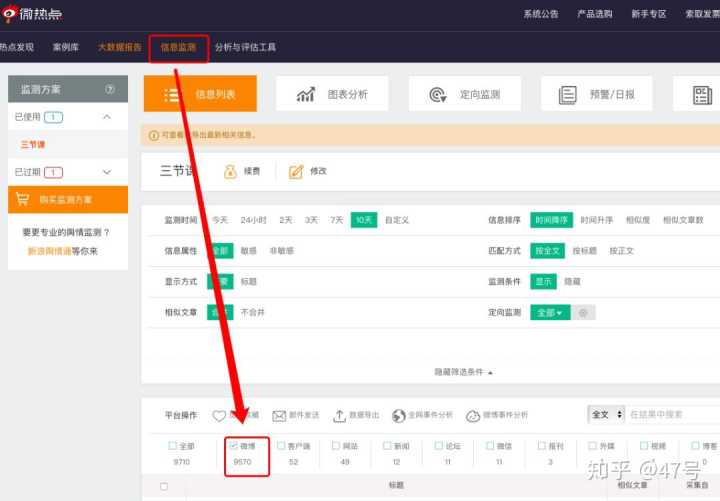The height and width of the screenshot is (501, 720).
Task: Open the 全文 search scope dropdown
Action: pyautogui.click(x=607, y=414)
